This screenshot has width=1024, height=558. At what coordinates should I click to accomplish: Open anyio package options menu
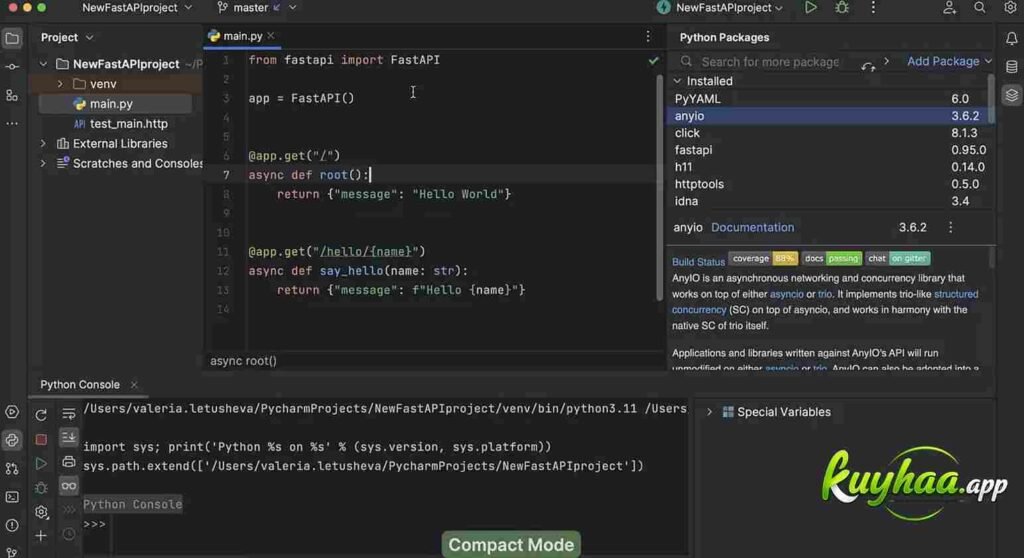point(950,227)
